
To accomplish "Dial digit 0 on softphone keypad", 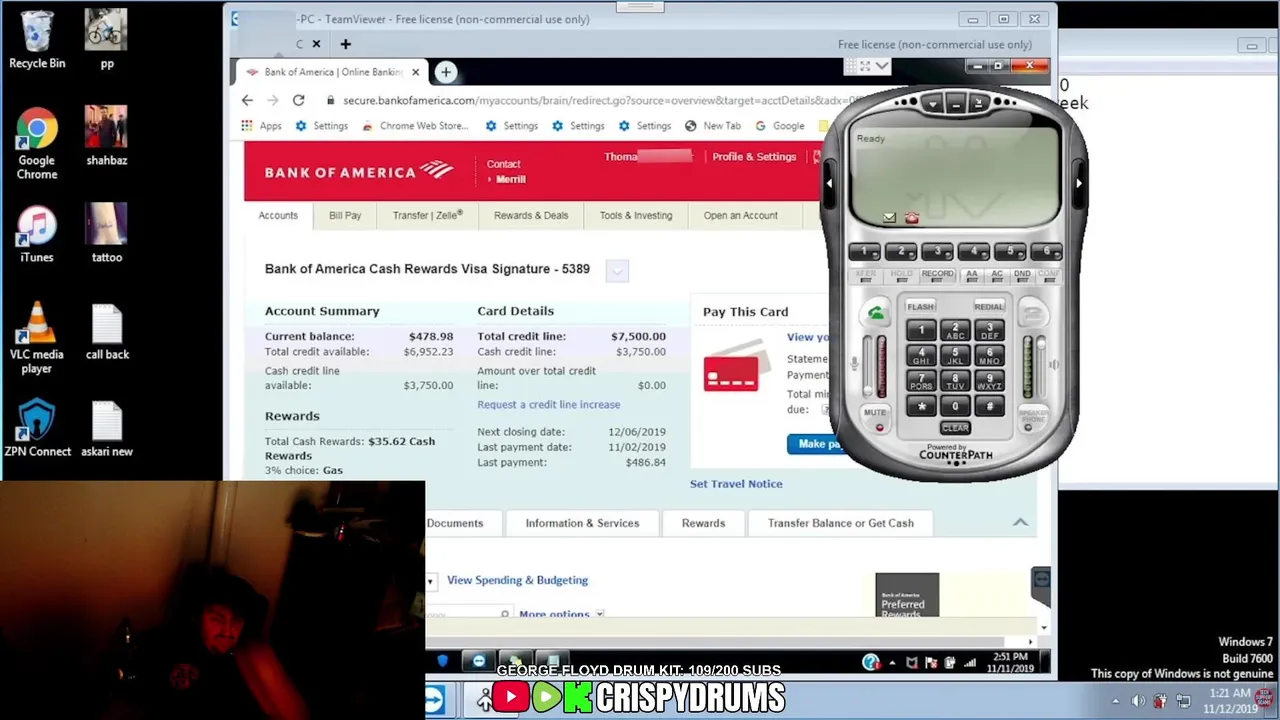I will click(x=955, y=406).
